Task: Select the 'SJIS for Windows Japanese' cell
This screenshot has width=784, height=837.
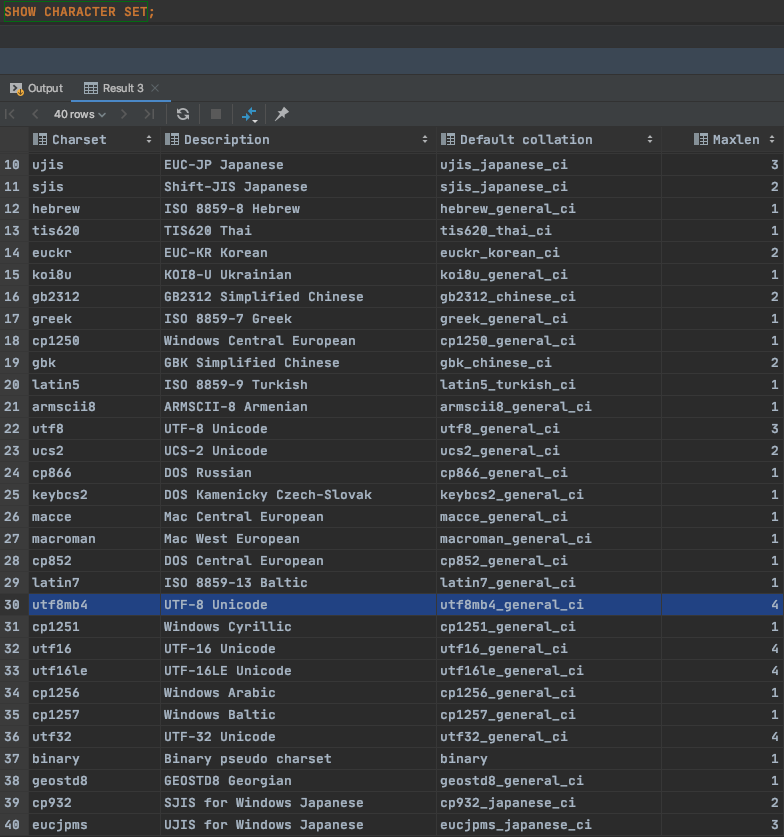Action: (x=298, y=803)
